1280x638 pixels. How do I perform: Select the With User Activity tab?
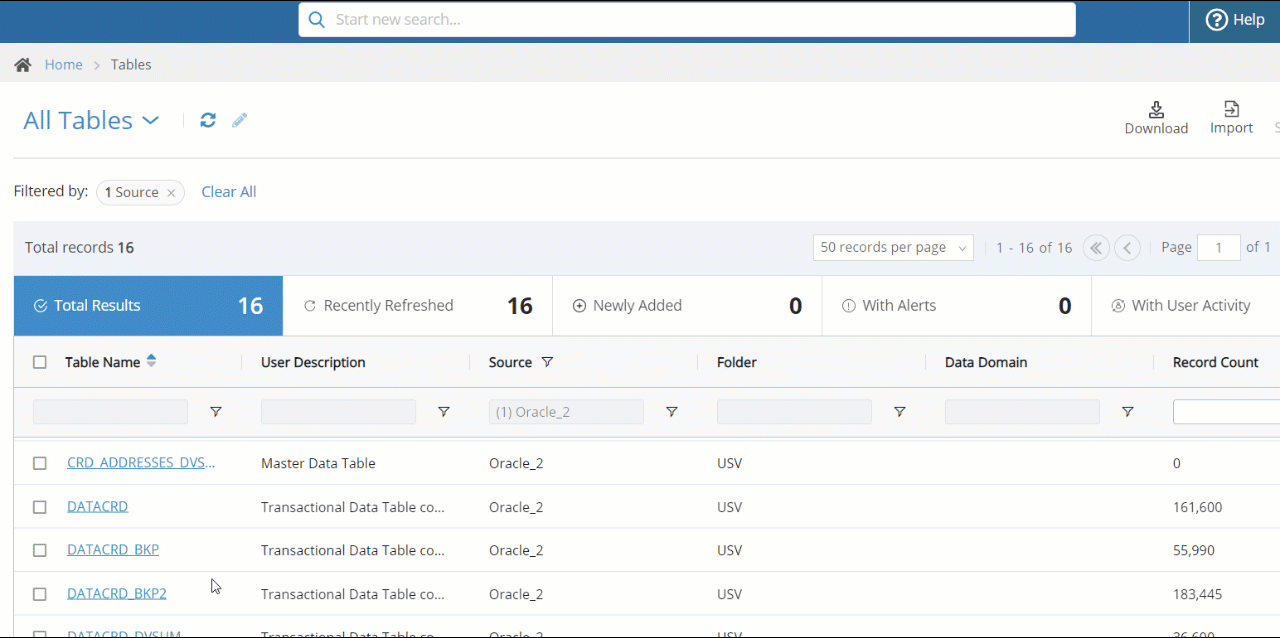click(x=1186, y=306)
